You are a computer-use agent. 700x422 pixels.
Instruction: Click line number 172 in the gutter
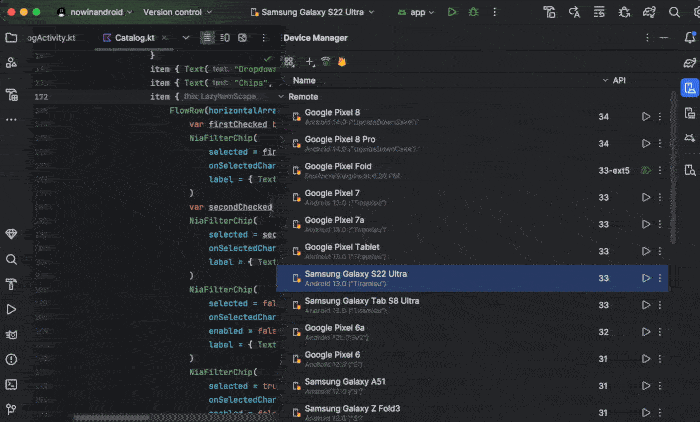pyautogui.click(x=41, y=97)
